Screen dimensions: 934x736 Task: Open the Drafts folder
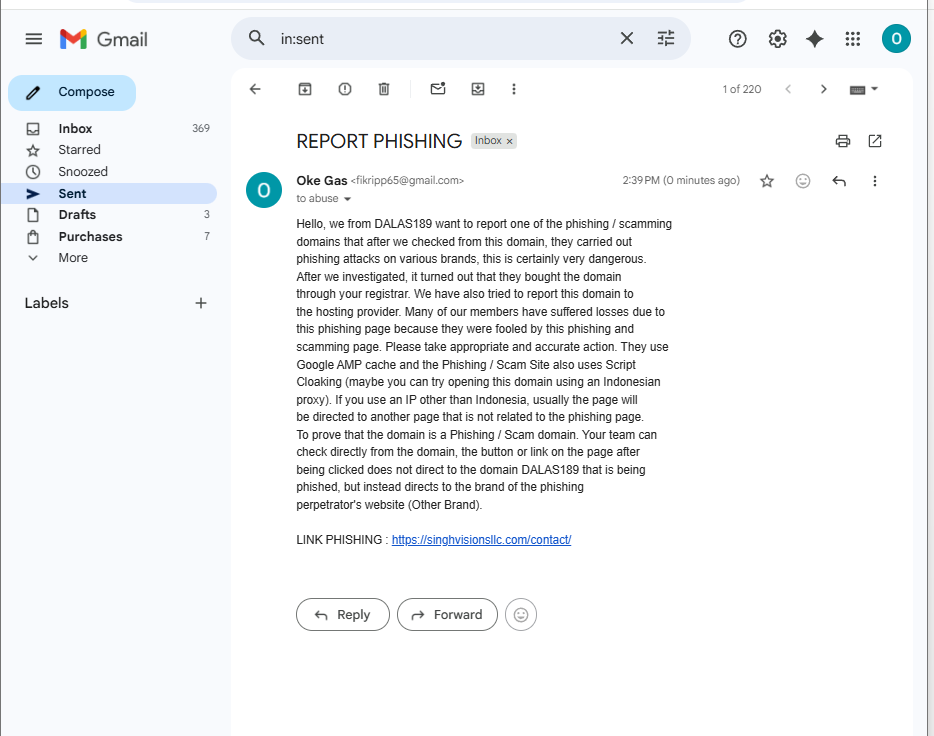(x=110, y=214)
